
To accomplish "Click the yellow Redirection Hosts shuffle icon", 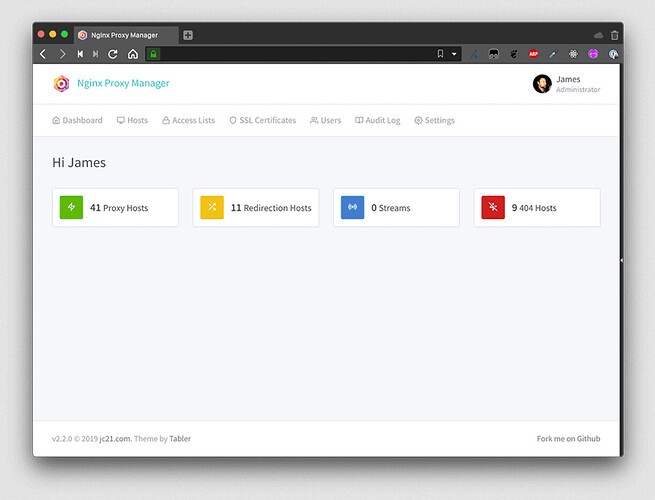I will pos(212,207).
